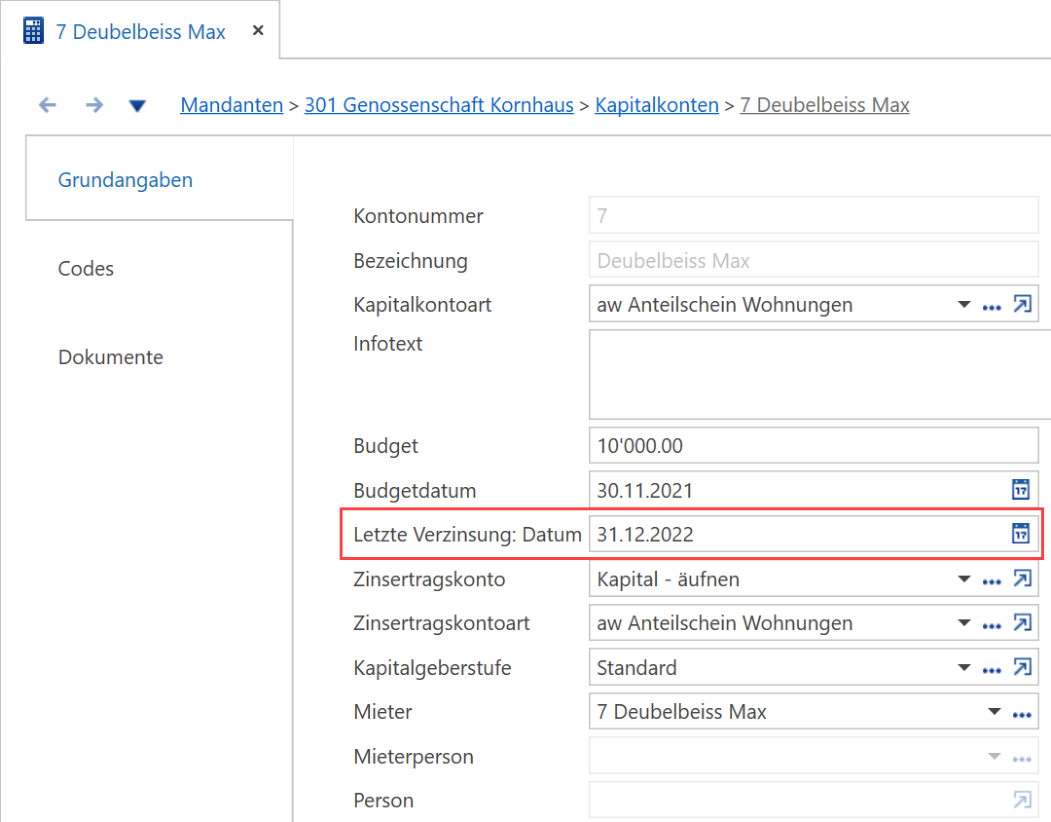Click the Zinsertragskonto label
This screenshot has width=1051, height=822.
(429, 579)
